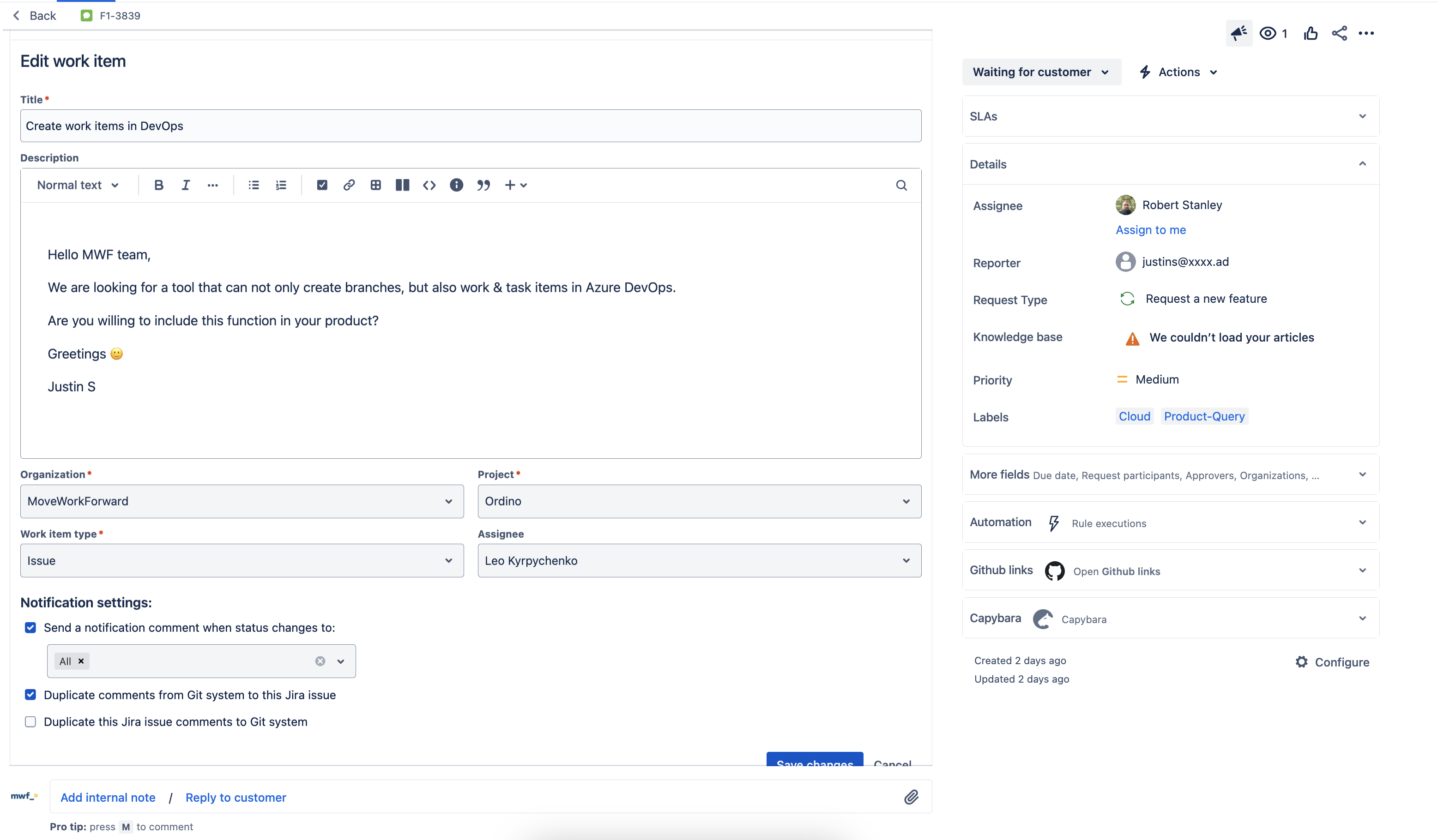The width and height of the screenshot is (1438, 840).
Task: Uncheck Send a notification comment option
Action: point(30,627)
